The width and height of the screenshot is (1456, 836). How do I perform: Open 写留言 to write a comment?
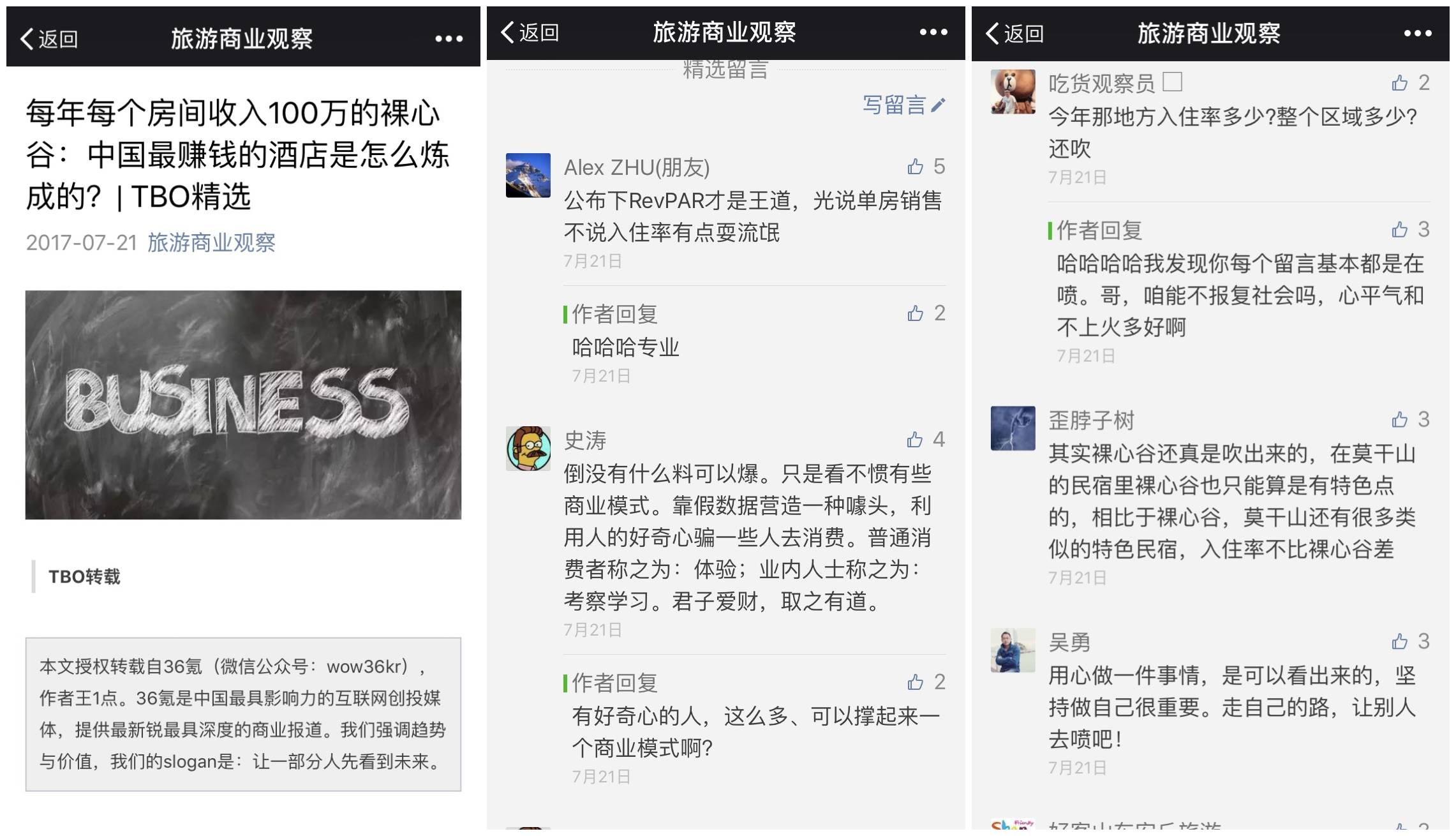pos(903,105)
